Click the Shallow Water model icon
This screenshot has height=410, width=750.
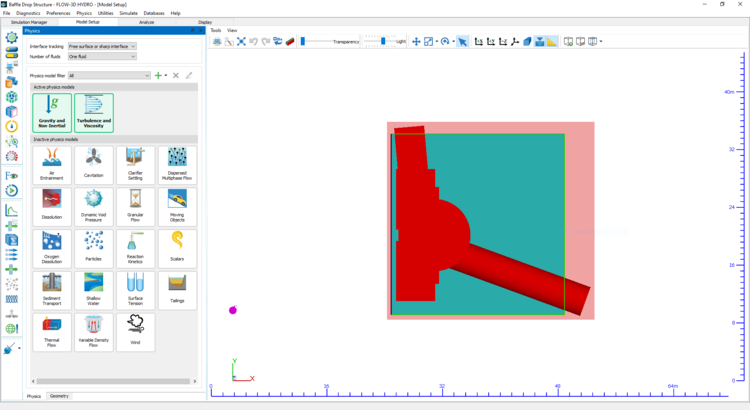click(x=93, y=287)
